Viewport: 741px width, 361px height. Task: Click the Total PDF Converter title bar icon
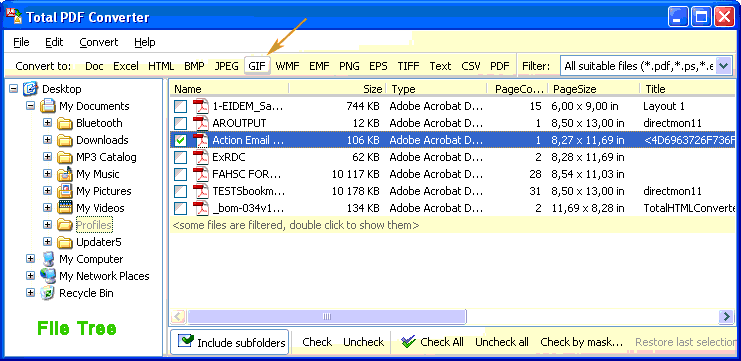pos(14,17)
